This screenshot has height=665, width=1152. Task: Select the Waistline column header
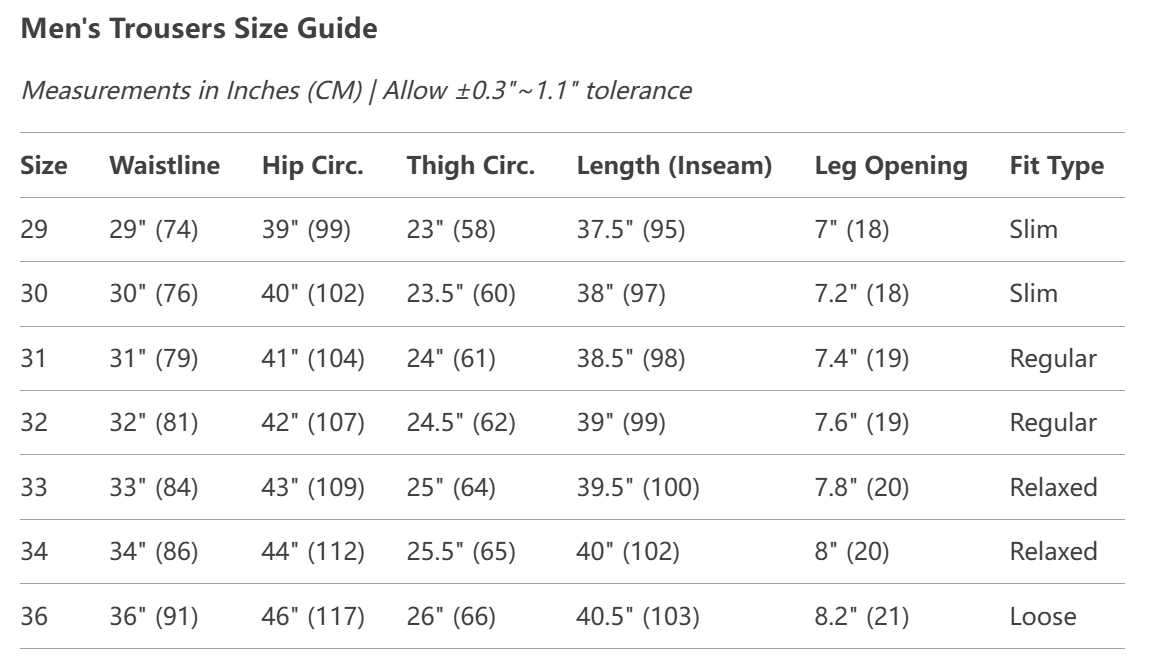point(164,166)
